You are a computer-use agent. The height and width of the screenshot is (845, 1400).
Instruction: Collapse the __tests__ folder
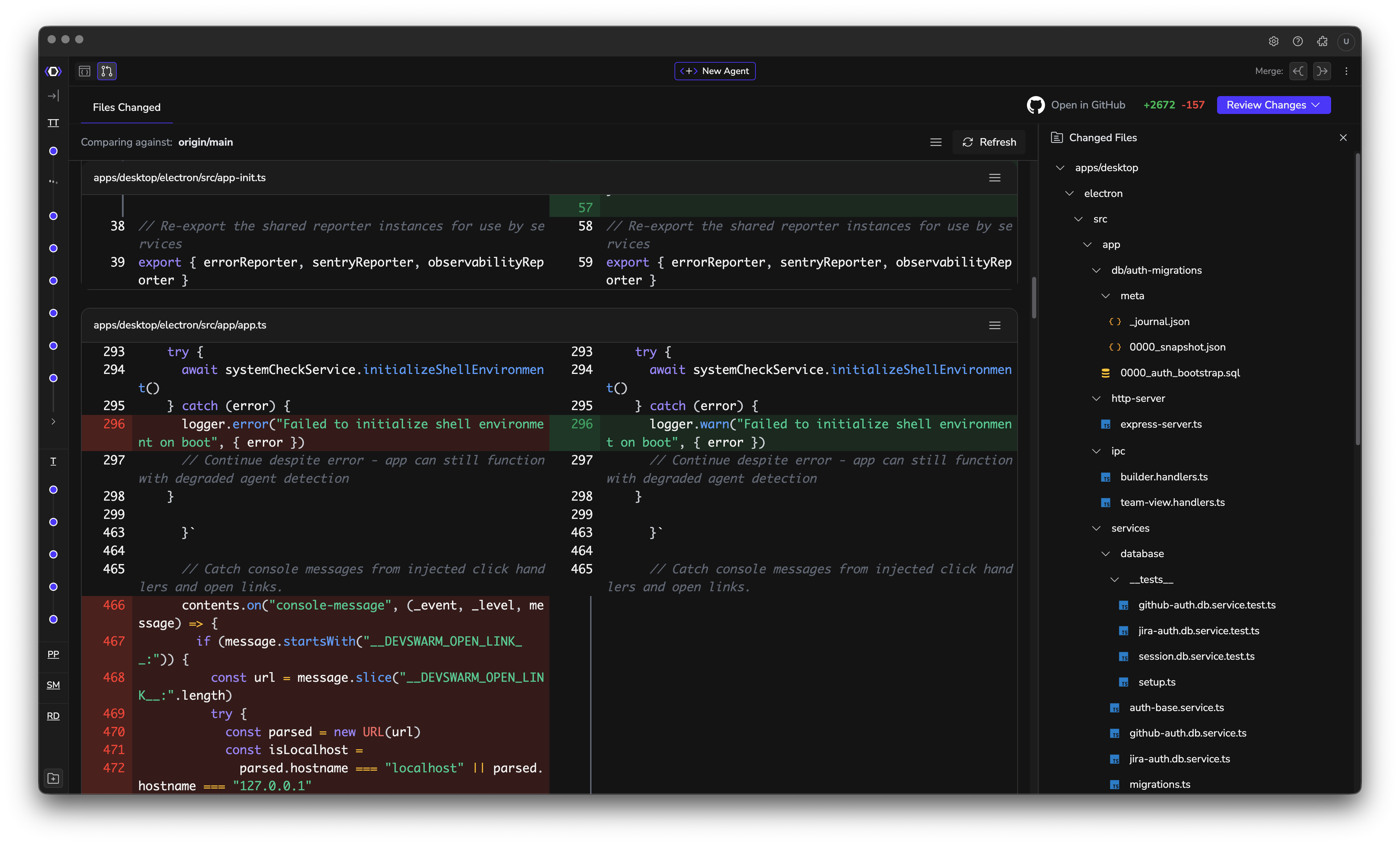tap(1114, 579)
